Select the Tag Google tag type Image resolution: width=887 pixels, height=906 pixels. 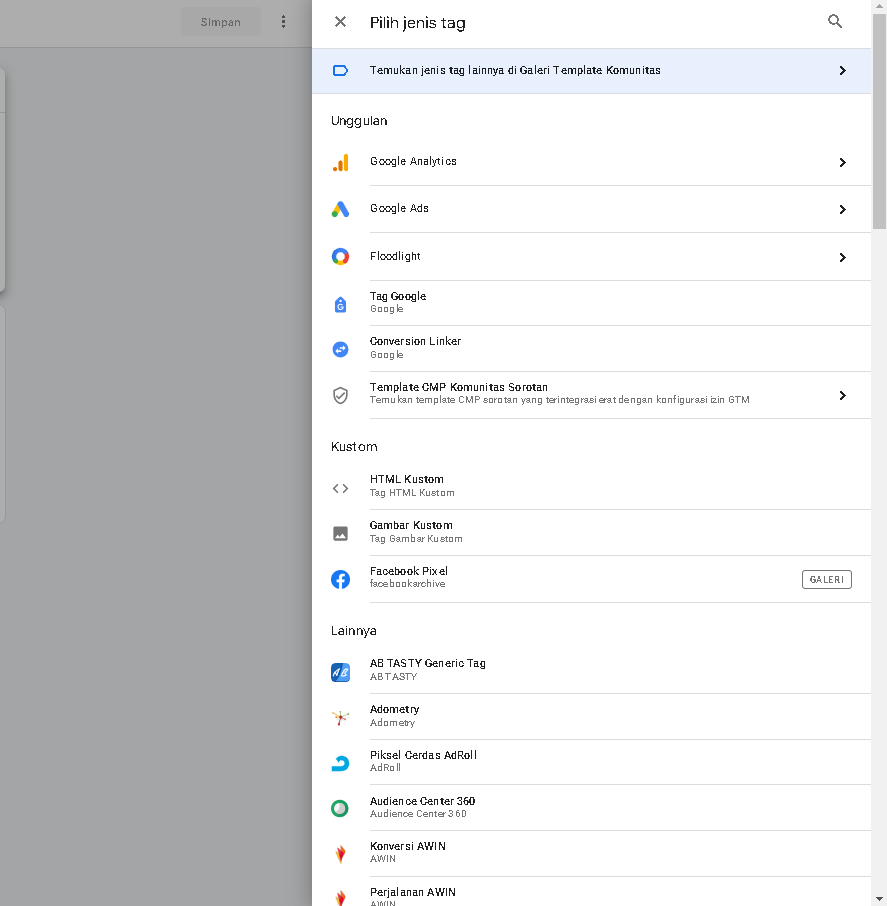pos(591,303)
